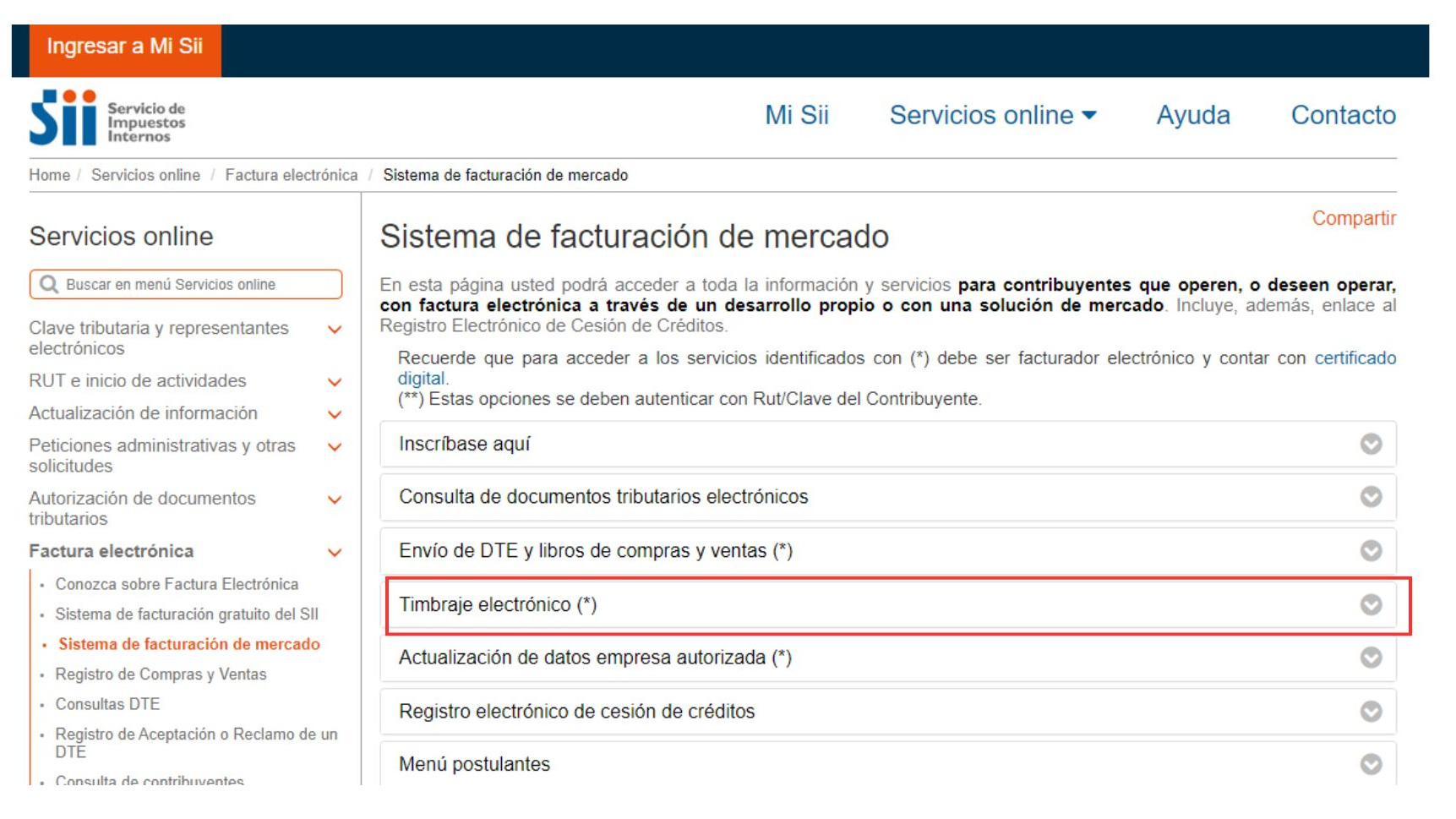Follow the certificado digital link
This screenshot has height=819, width=1456.
click(1355, 358)
